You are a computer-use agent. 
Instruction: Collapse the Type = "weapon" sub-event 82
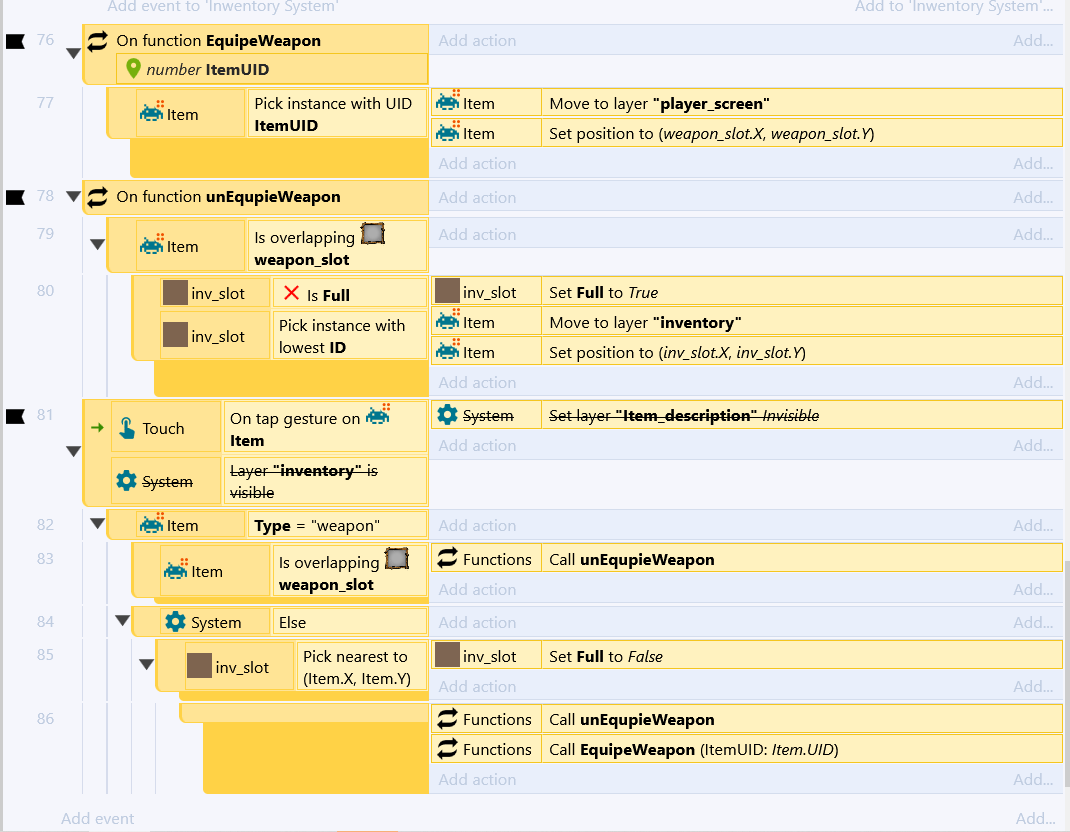[97, 524]
